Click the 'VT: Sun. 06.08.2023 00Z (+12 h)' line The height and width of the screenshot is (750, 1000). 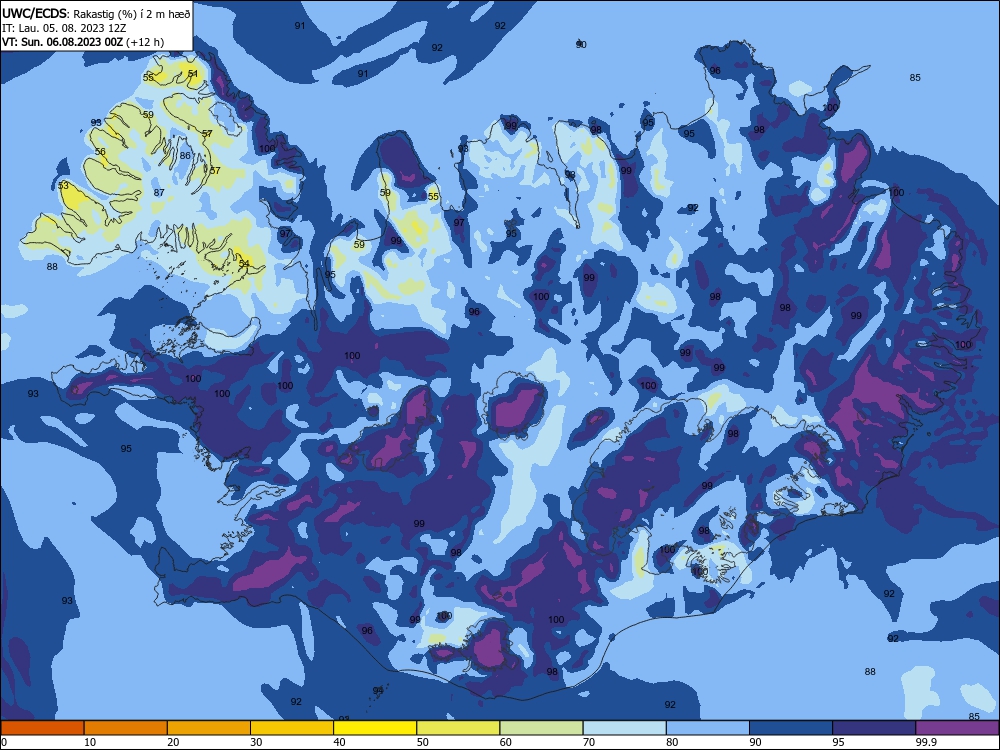pyautogui.click(x=83, y=42)
